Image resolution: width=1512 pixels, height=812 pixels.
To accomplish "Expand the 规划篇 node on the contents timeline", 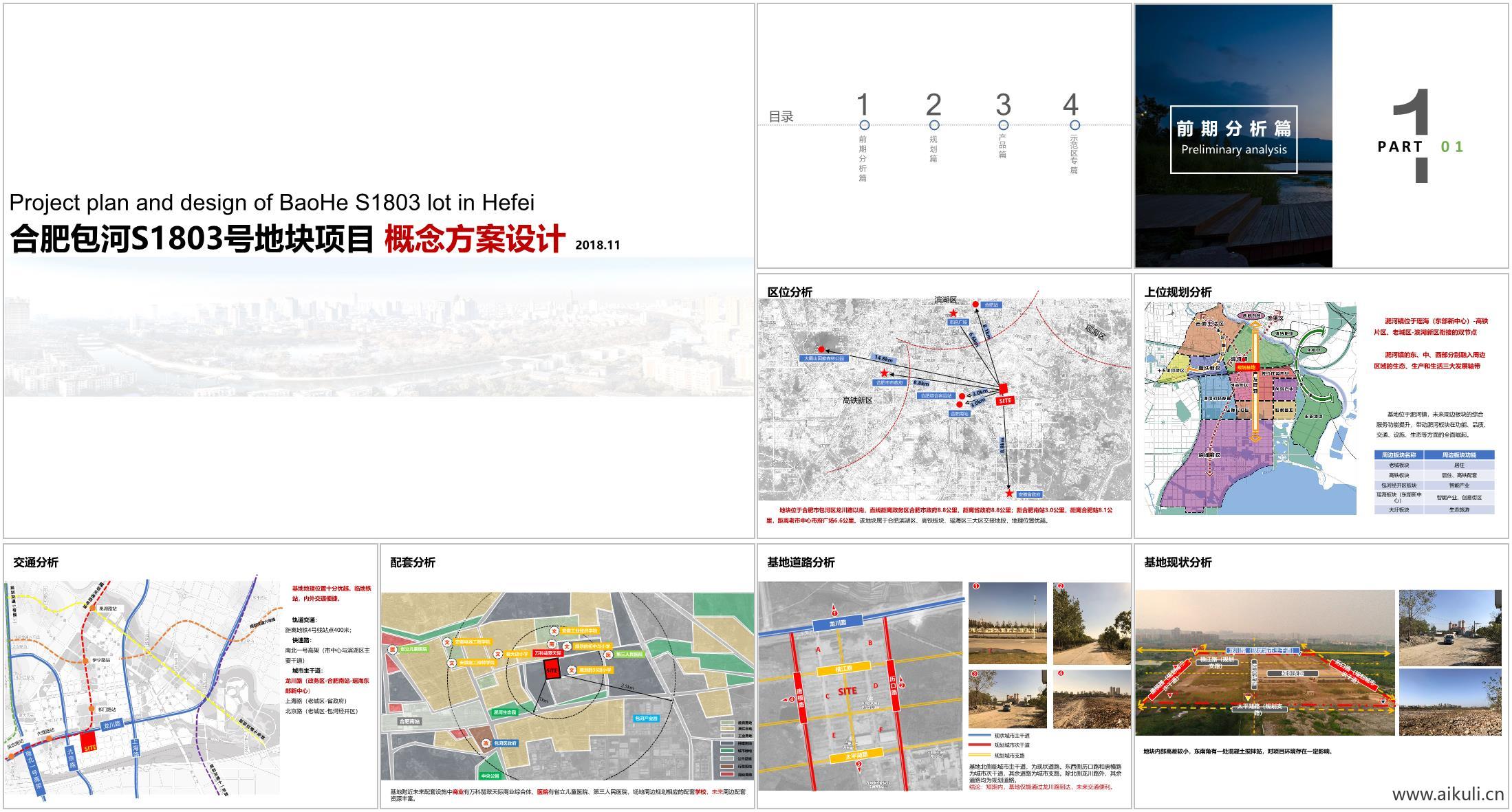I will [933, 124].
